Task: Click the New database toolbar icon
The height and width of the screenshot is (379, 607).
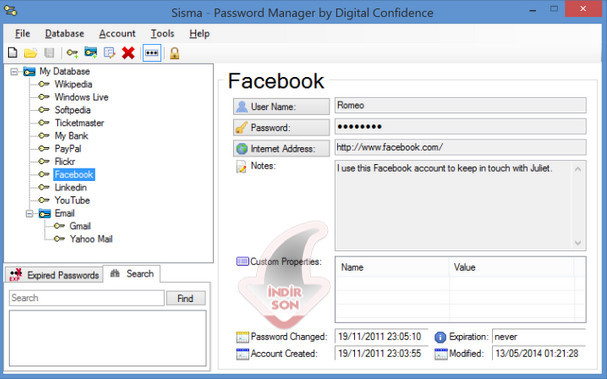Action: (13, 53)
